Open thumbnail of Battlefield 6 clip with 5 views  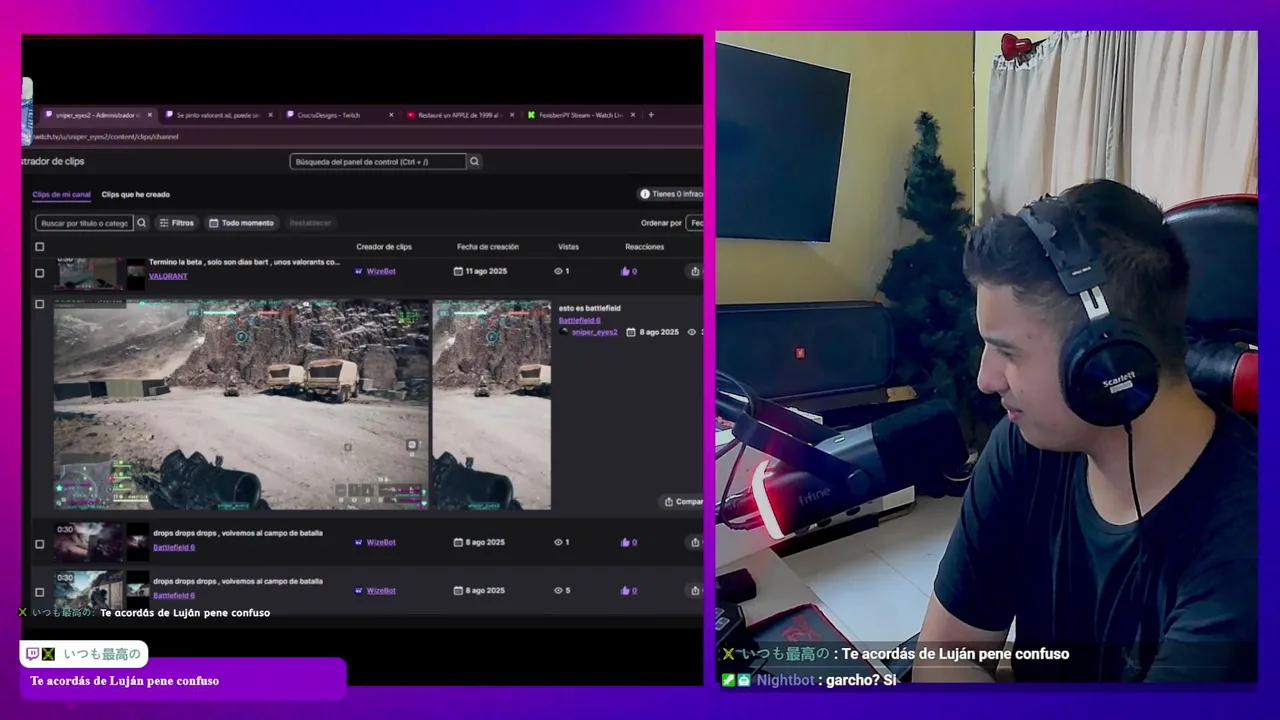coord(88,589)
